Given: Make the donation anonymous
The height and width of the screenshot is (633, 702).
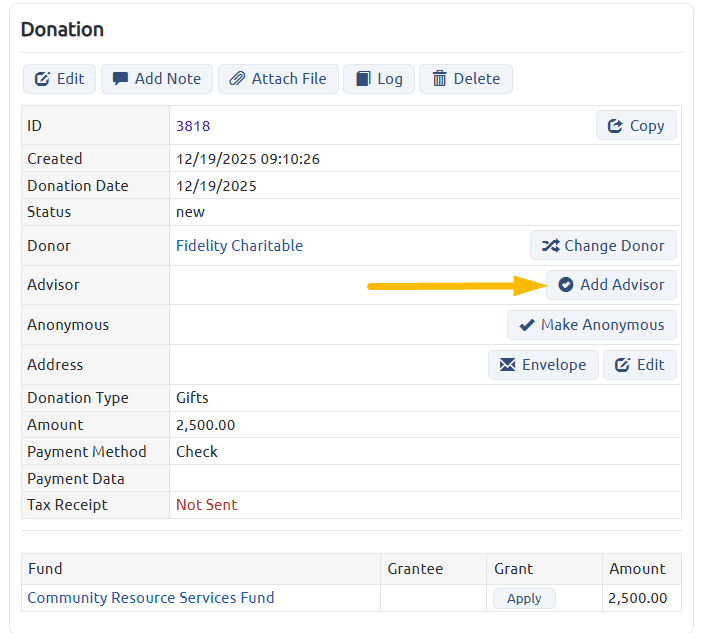Looking at the screenshot, I should [591, 325].
